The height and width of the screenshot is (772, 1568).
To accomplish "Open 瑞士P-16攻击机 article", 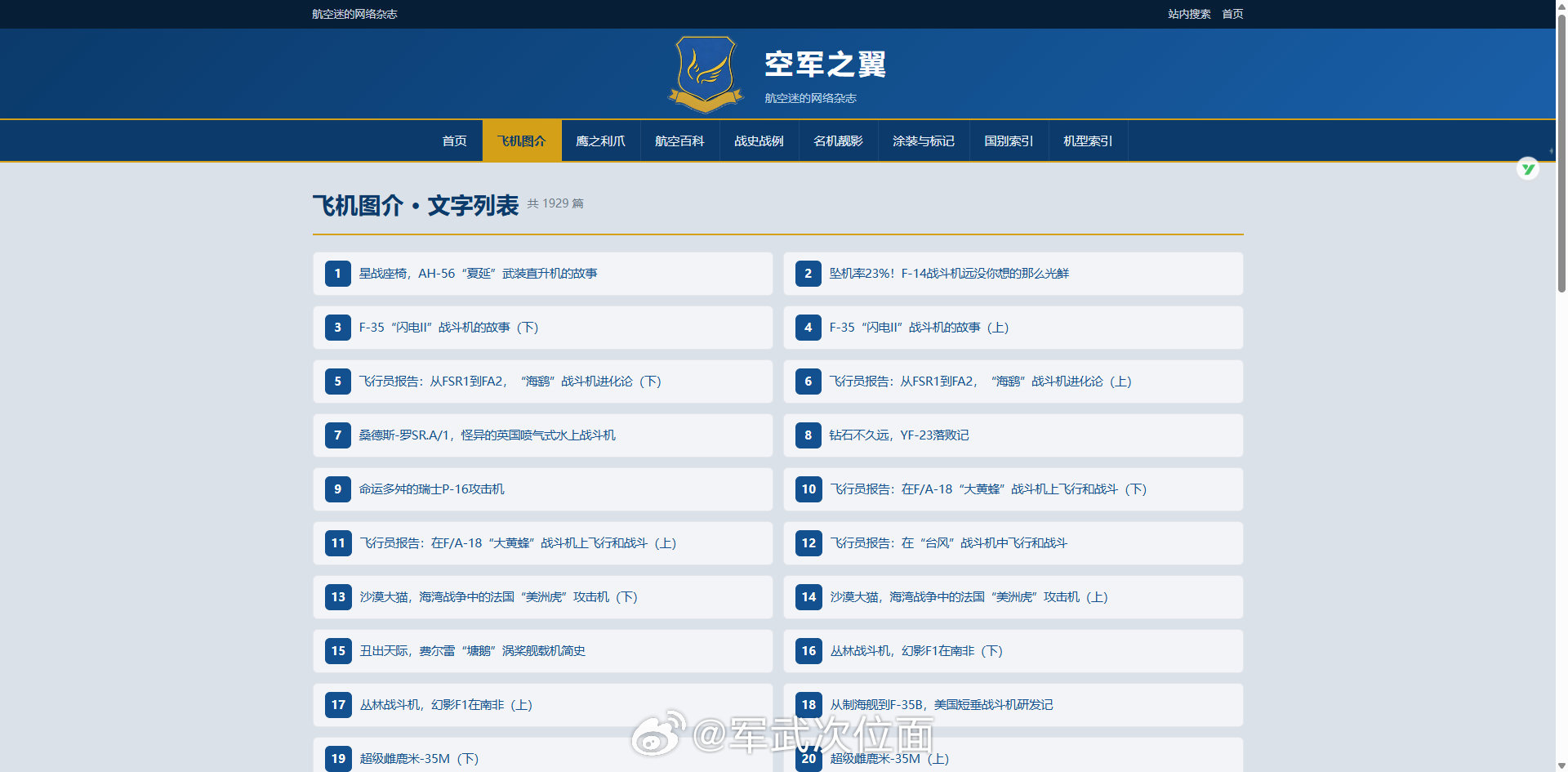I will [431, 489].
